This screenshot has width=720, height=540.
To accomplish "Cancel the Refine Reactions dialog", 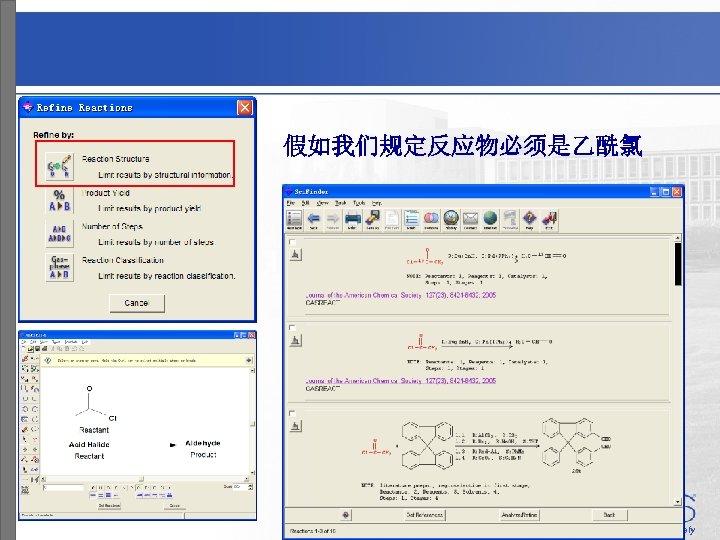I will pos(137,303).
